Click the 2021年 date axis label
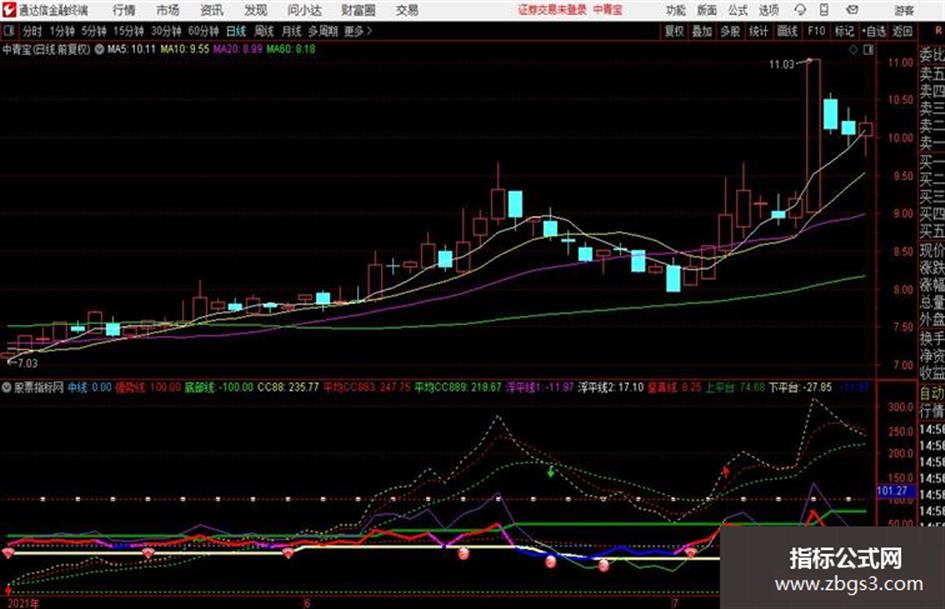945x609 pixels. coord(23,603)
